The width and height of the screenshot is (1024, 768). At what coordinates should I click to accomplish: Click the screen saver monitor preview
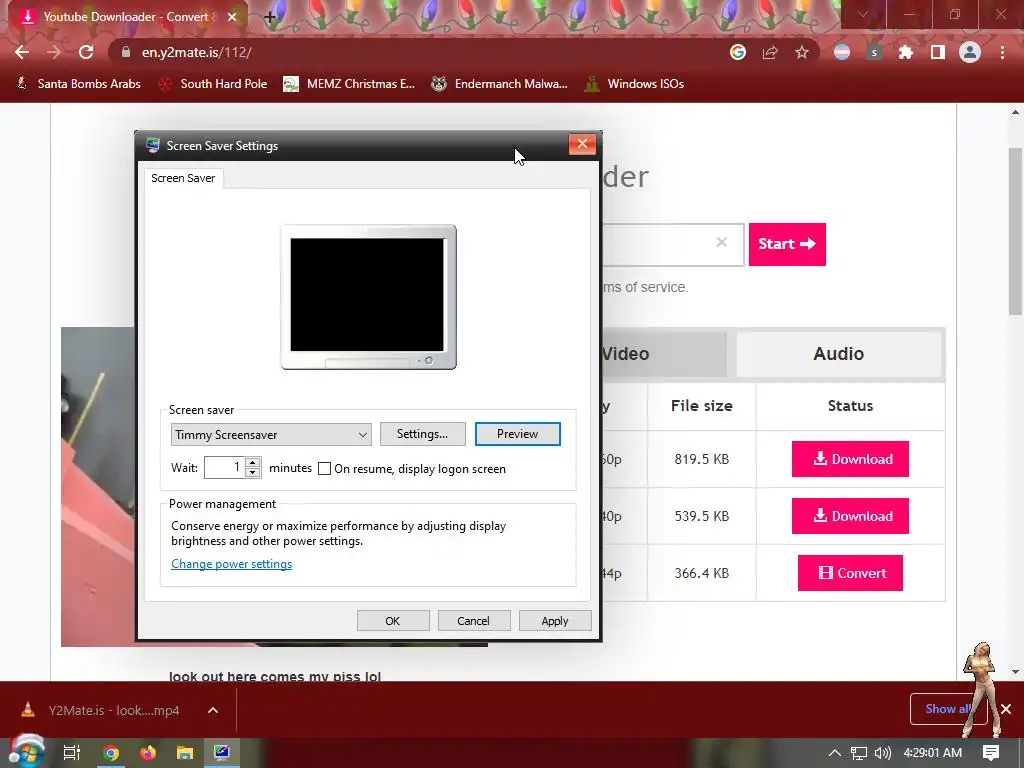click(x=368, y=297)
